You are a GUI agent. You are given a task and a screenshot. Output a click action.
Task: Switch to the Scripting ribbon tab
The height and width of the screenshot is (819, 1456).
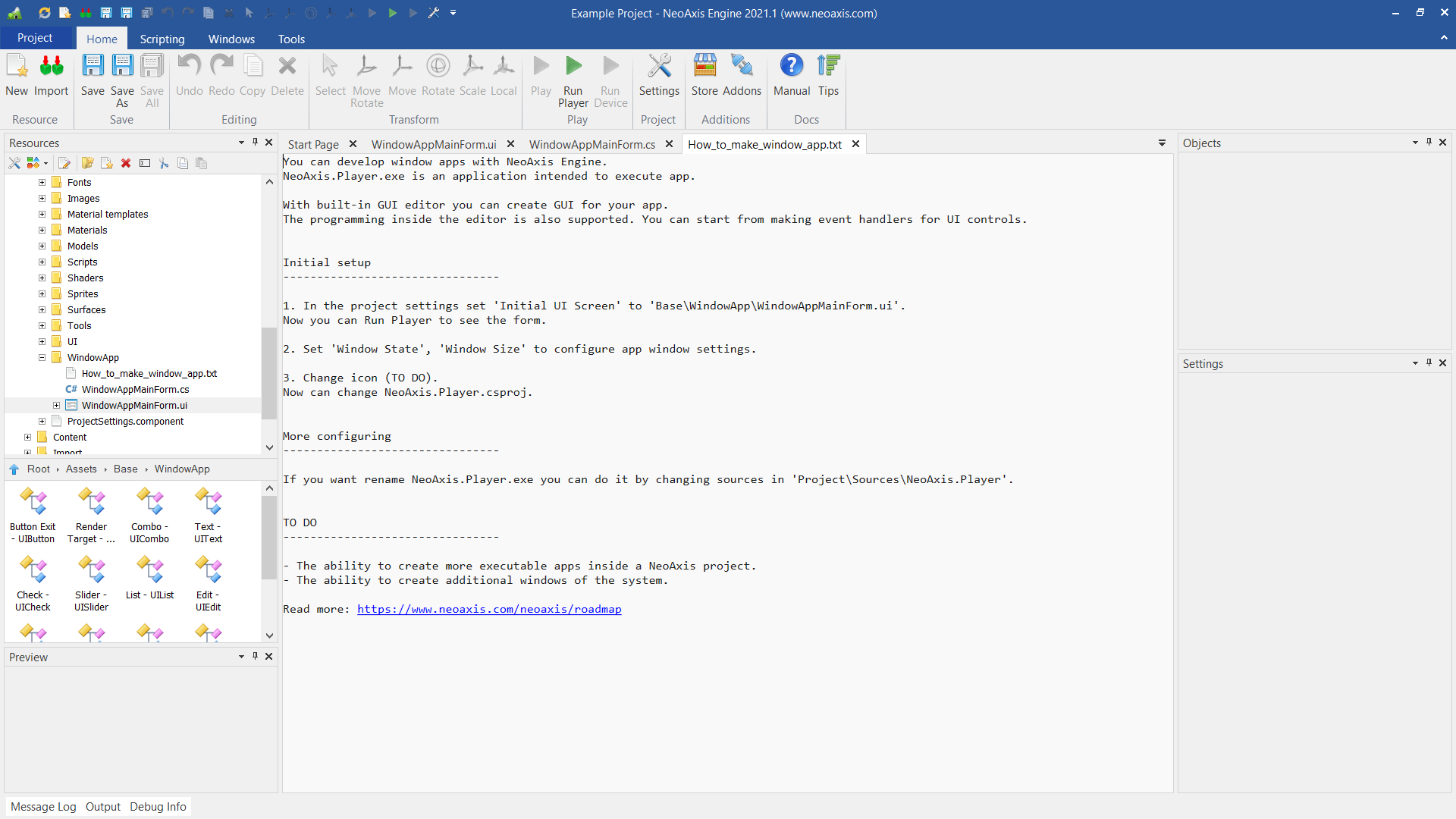[162, 39]
